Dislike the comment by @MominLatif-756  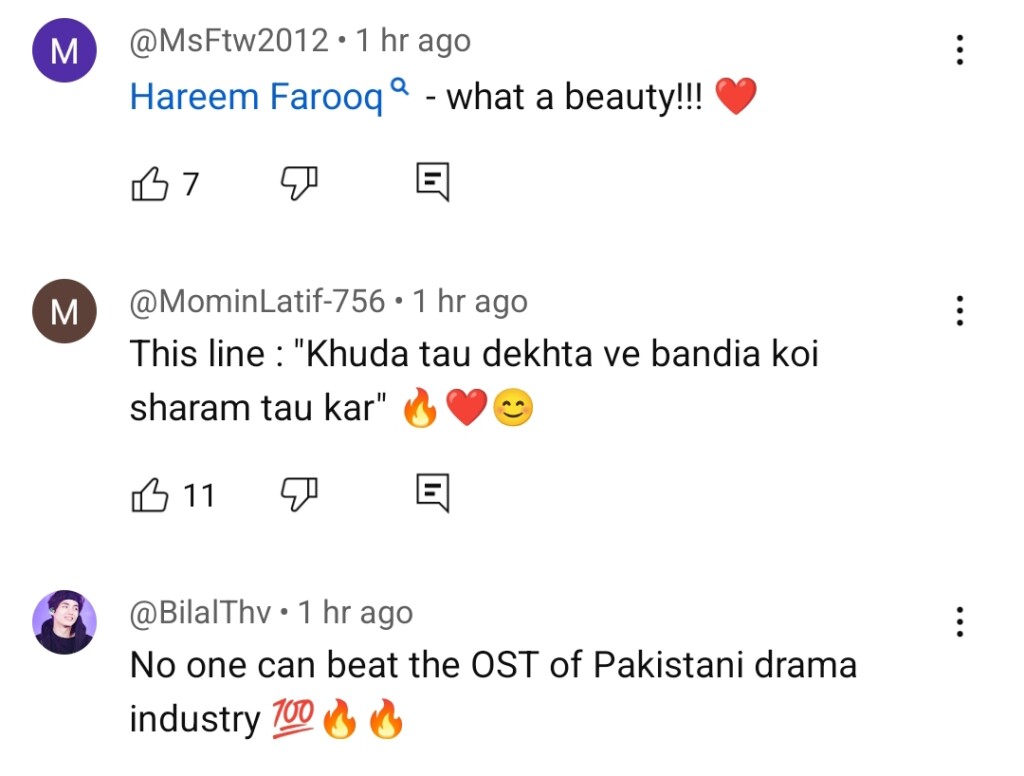pos(297,494)
